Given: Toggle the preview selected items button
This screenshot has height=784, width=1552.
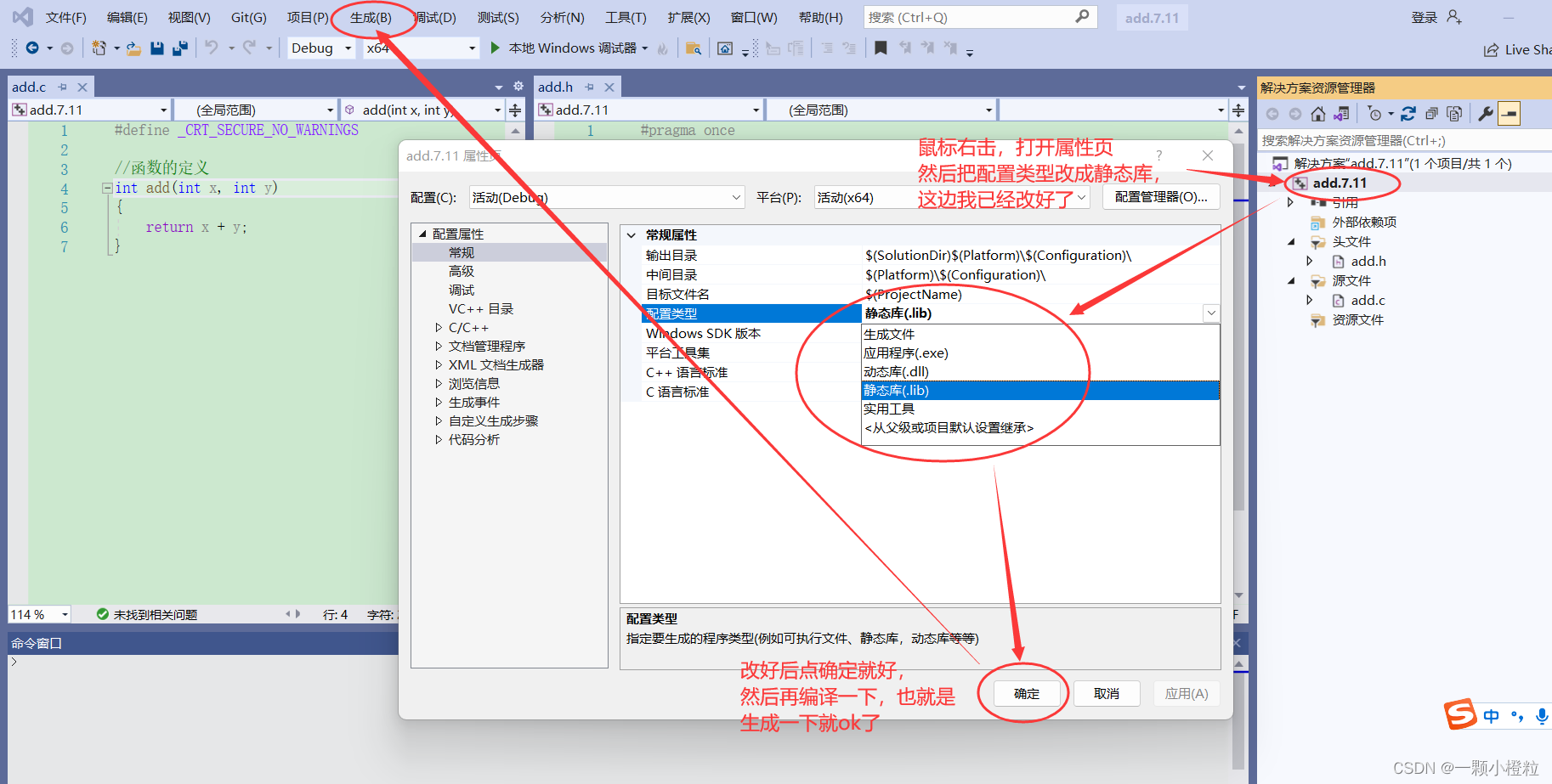Looking at the screenshot, I should (x=1509, y=114).
